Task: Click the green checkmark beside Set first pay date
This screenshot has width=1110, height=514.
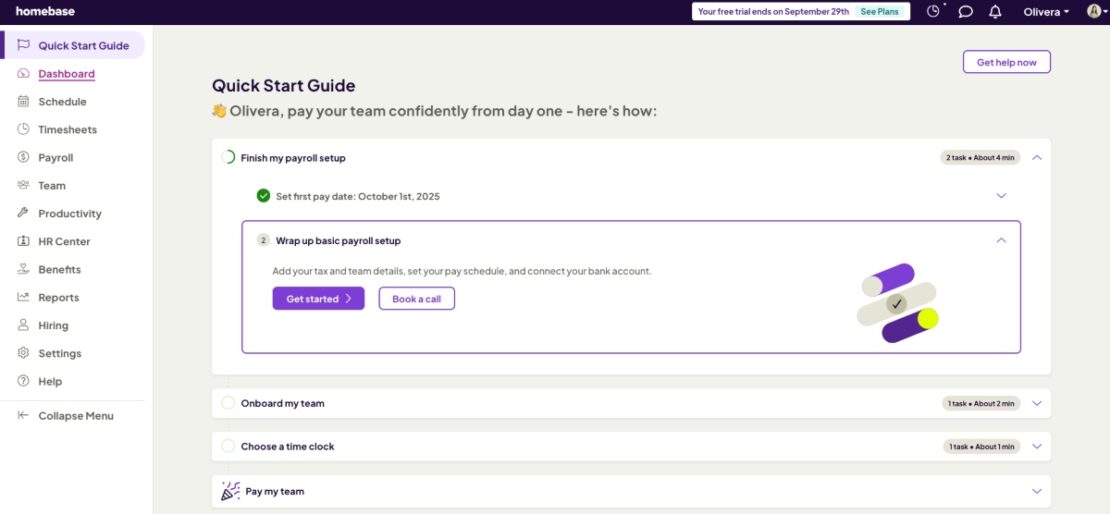Action: point(263,196)
